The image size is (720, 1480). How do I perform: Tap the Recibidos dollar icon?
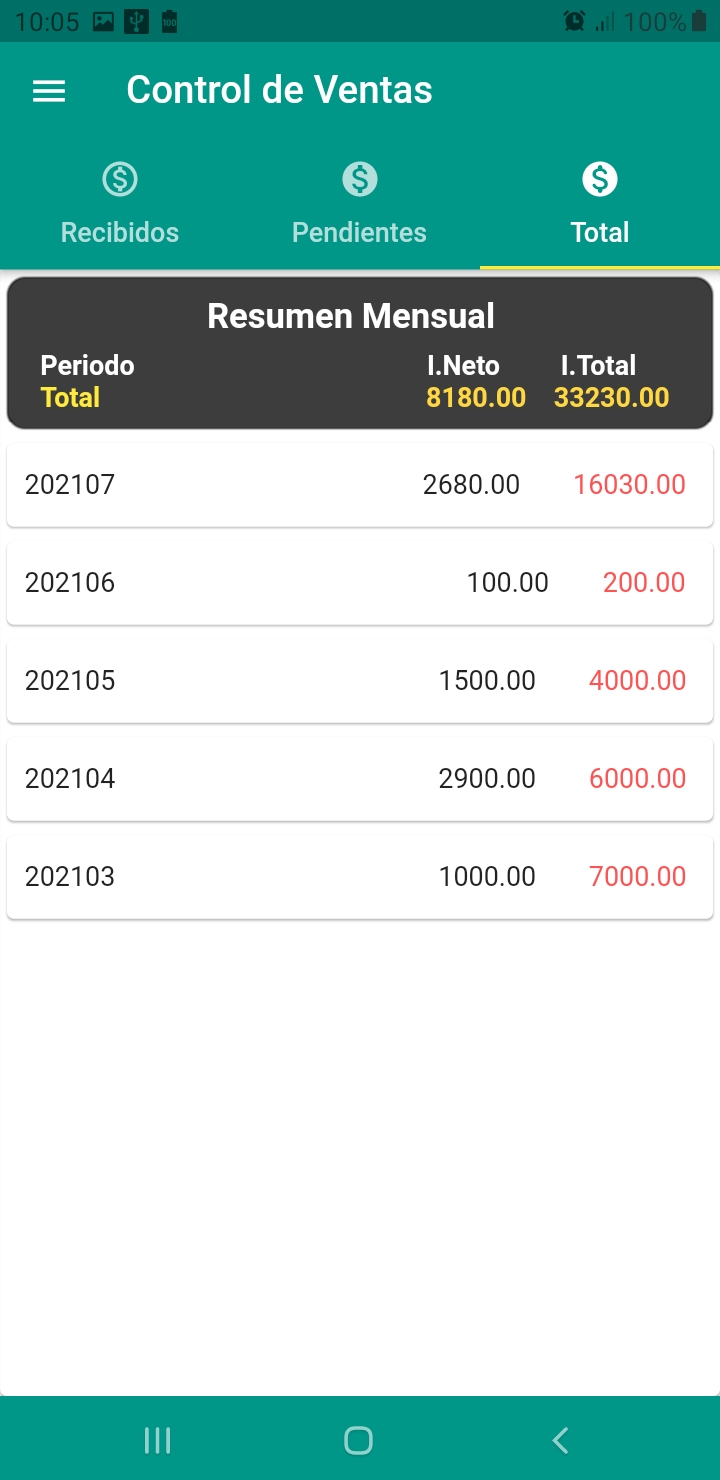point(120,180)
